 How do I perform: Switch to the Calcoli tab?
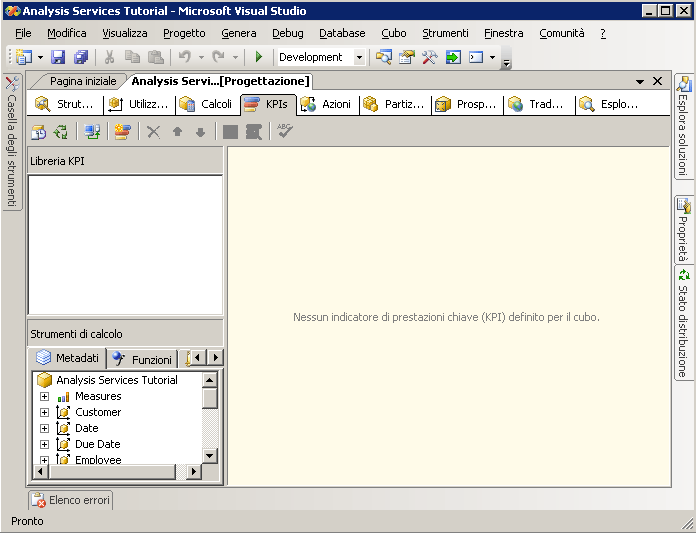[206, 104]
